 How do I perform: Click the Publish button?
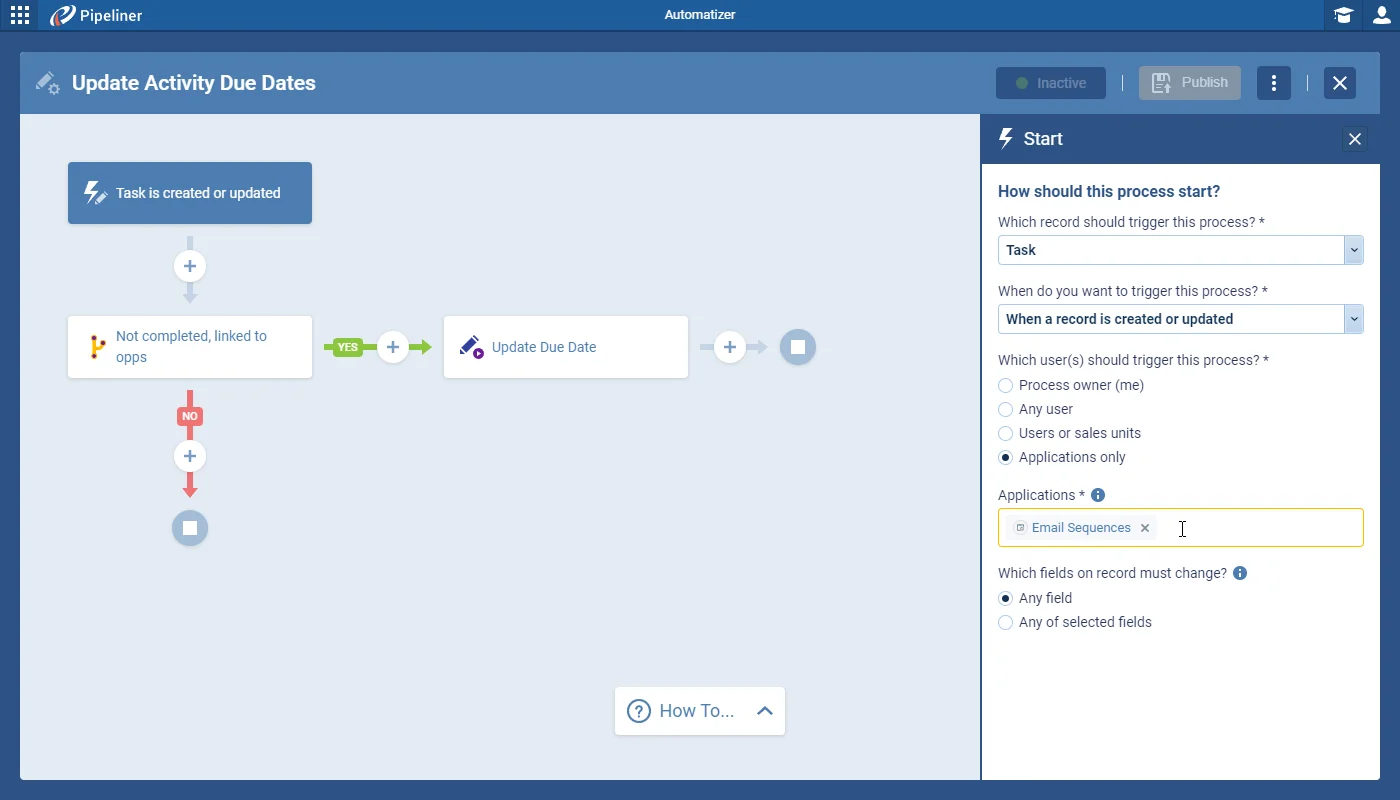point(1190,83)
